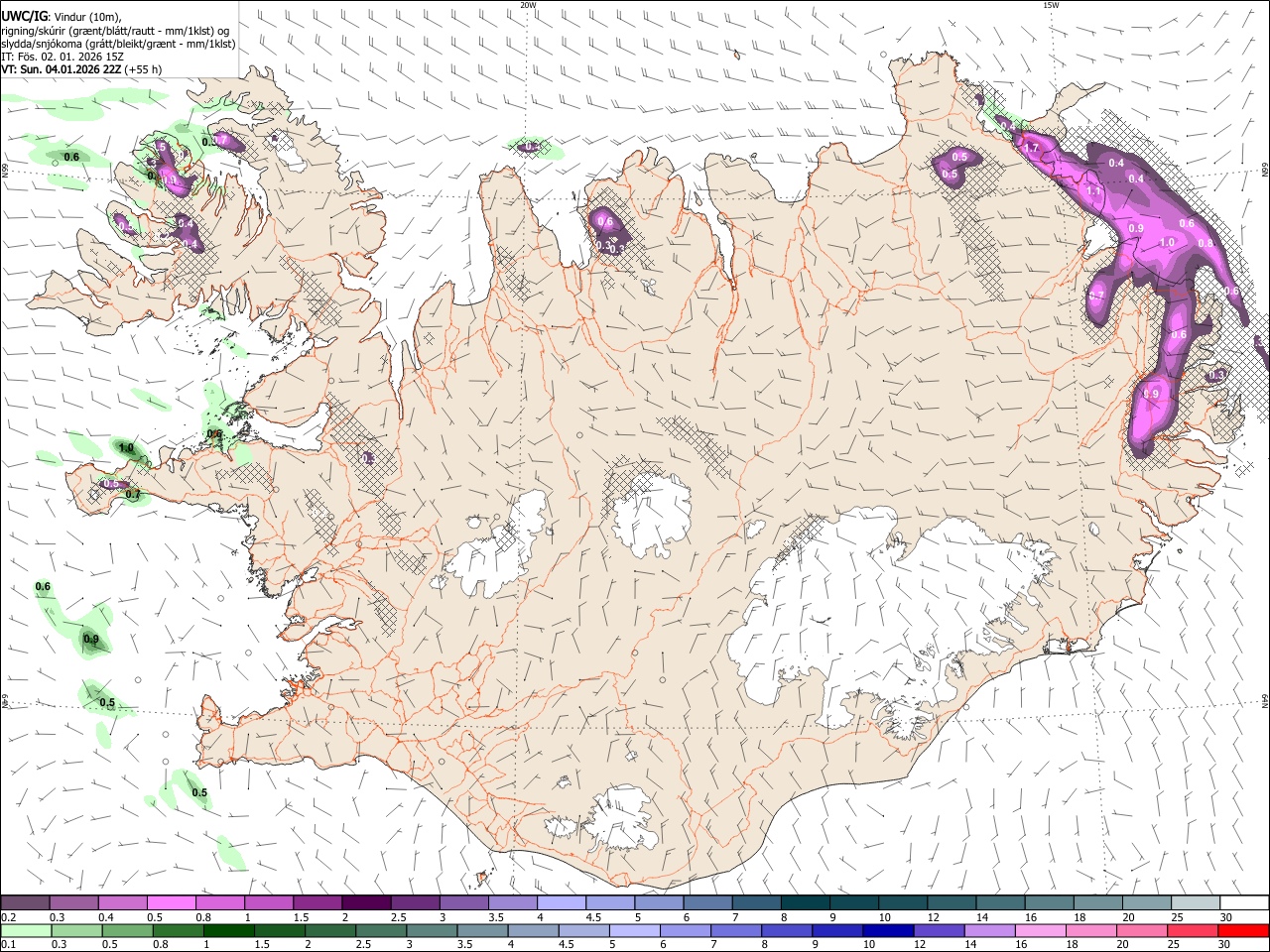Click the 30 label in lower legend row

(x=1224, y=944)
